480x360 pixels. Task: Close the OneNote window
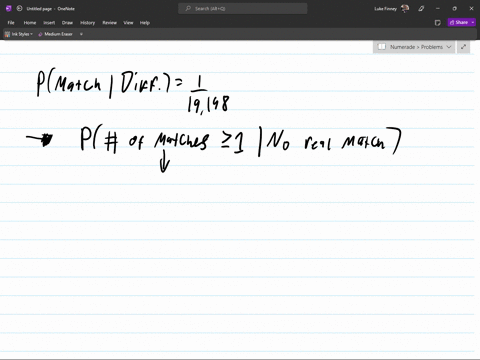[x=471, y=9]
